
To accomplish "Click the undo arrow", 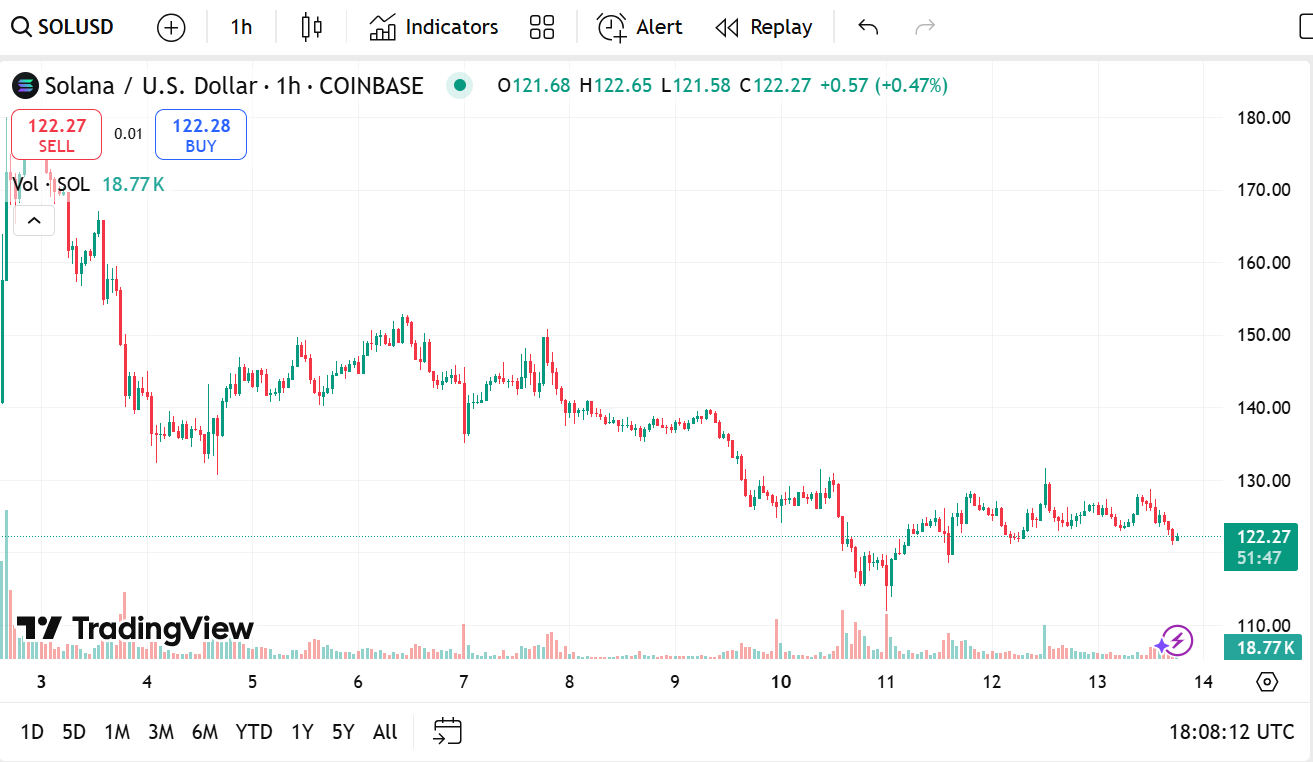I will [x=867, y=27].
